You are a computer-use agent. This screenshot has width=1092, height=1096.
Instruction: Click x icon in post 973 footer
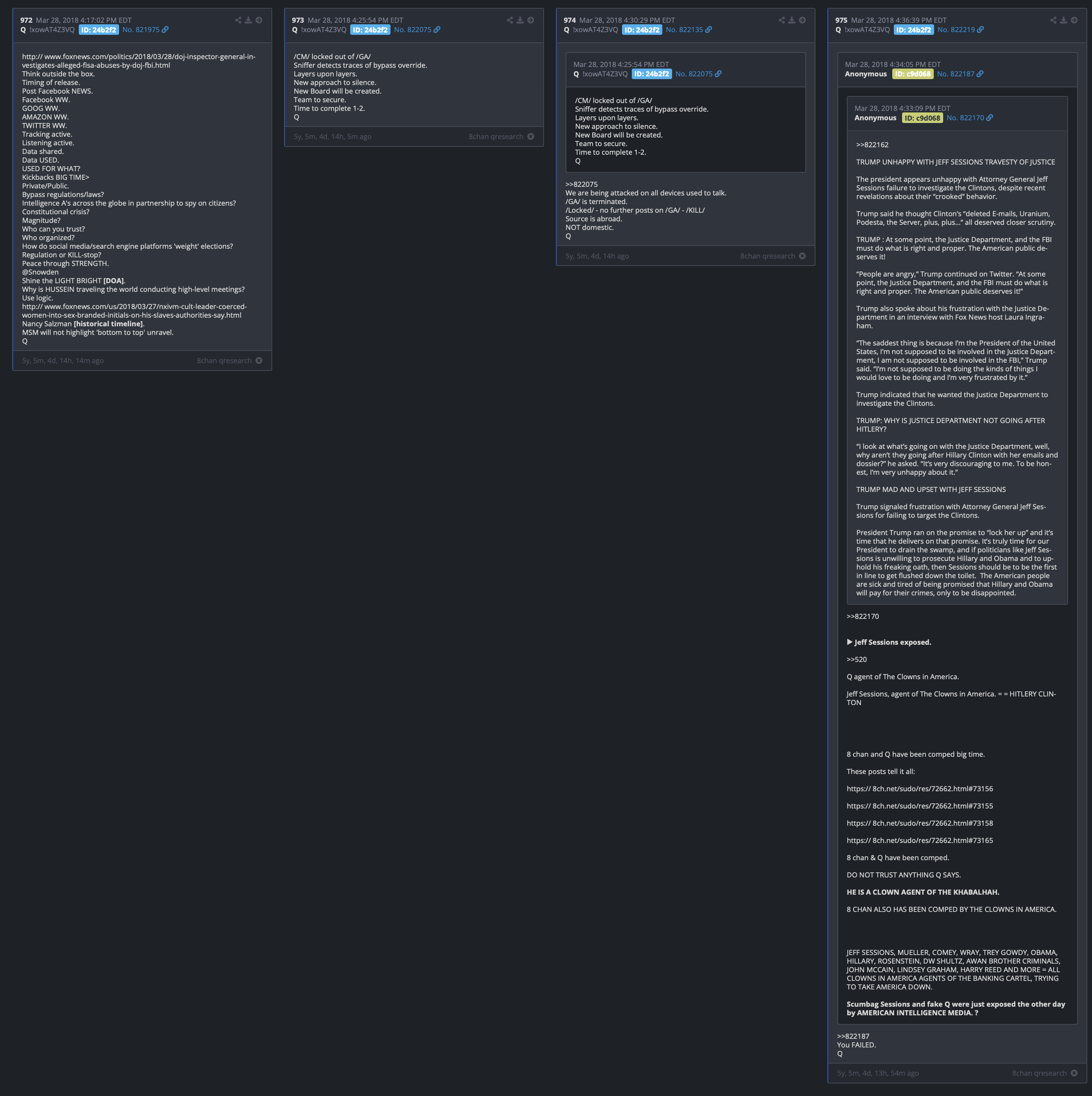click(530, 137)
